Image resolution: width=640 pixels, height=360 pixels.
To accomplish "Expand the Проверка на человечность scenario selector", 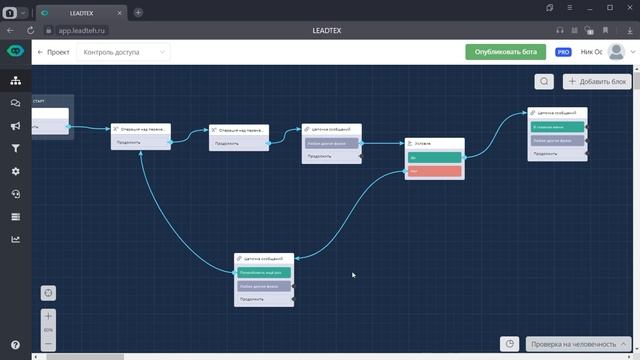I will point(578,344).
